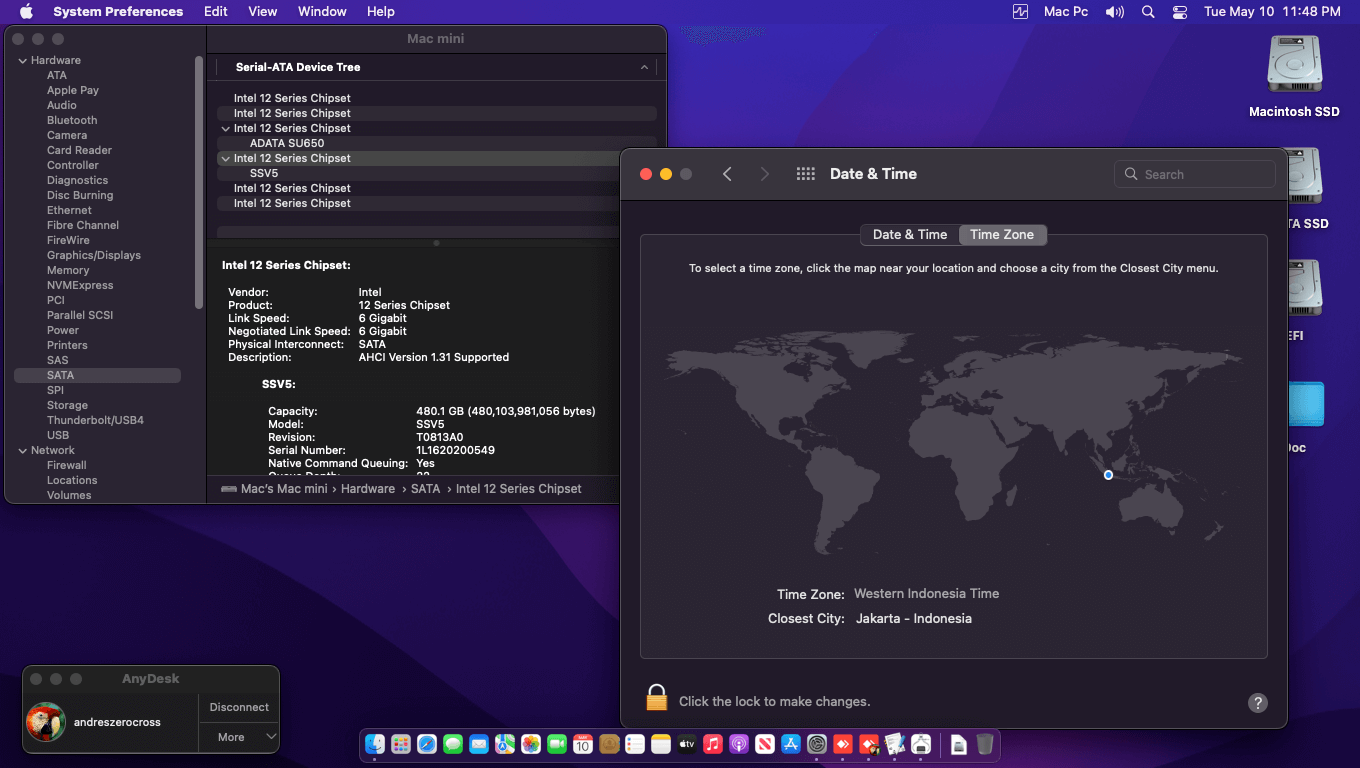Open the Edit menu
This screenshot has height=768, width=1360.
(216, 12)
